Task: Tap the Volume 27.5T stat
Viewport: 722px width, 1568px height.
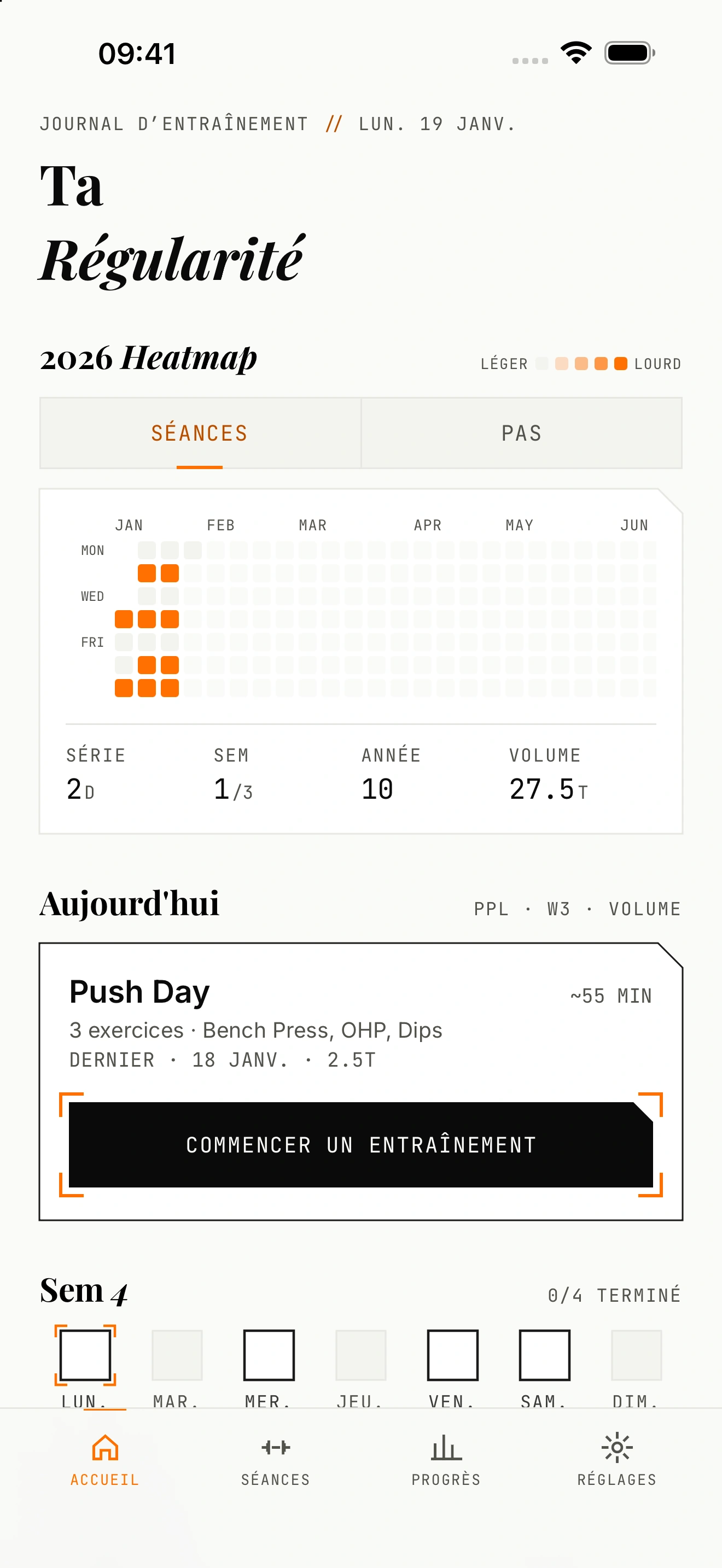Action: [x=549, y=774]
